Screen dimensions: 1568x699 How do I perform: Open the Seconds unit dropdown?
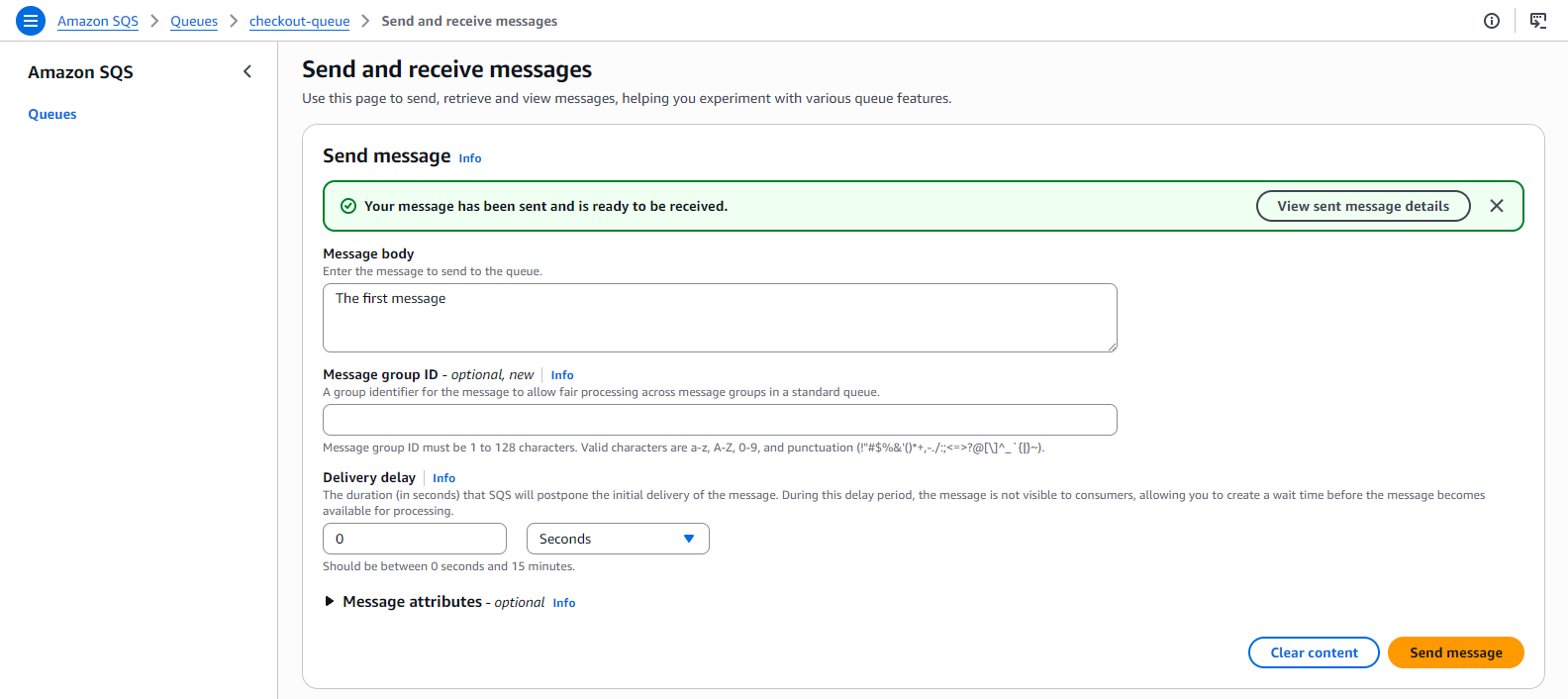[618, 539]
